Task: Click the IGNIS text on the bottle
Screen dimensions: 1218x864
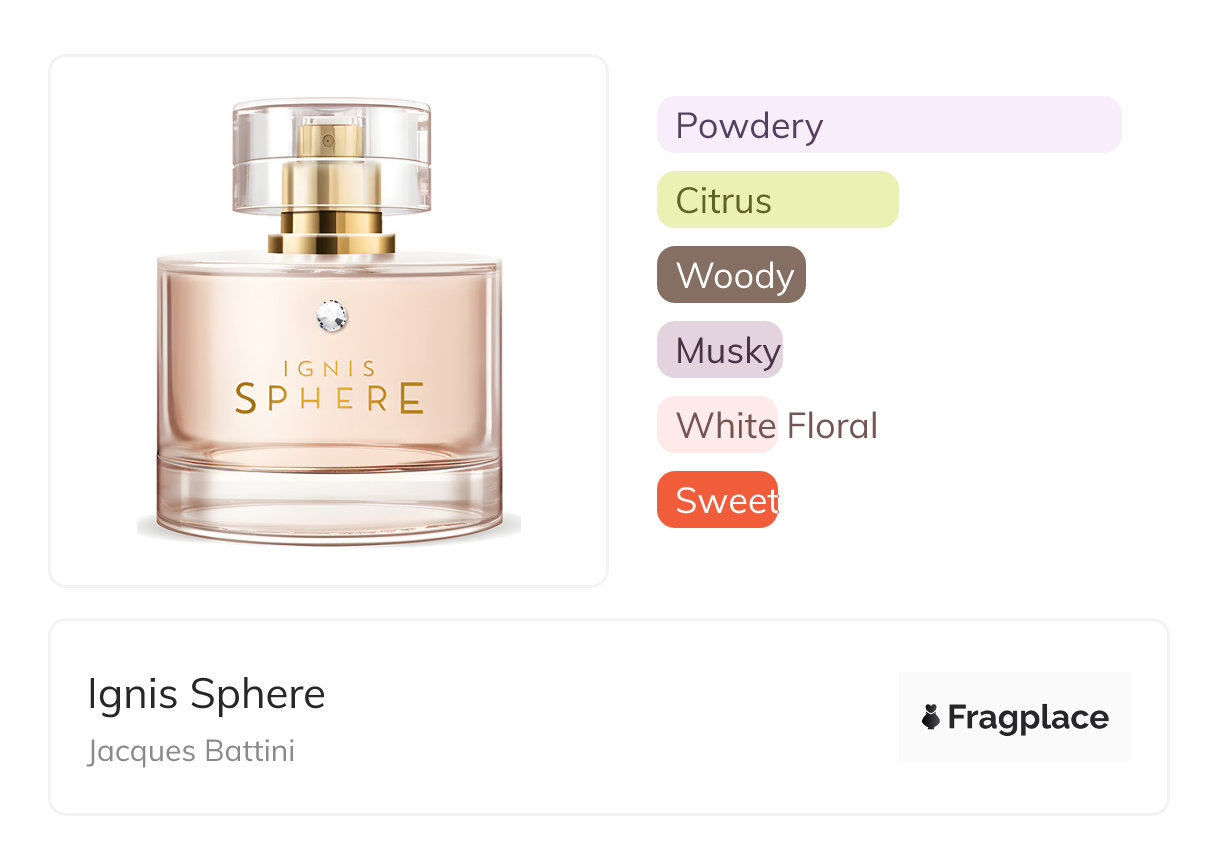Action: (x=330, y=369)
